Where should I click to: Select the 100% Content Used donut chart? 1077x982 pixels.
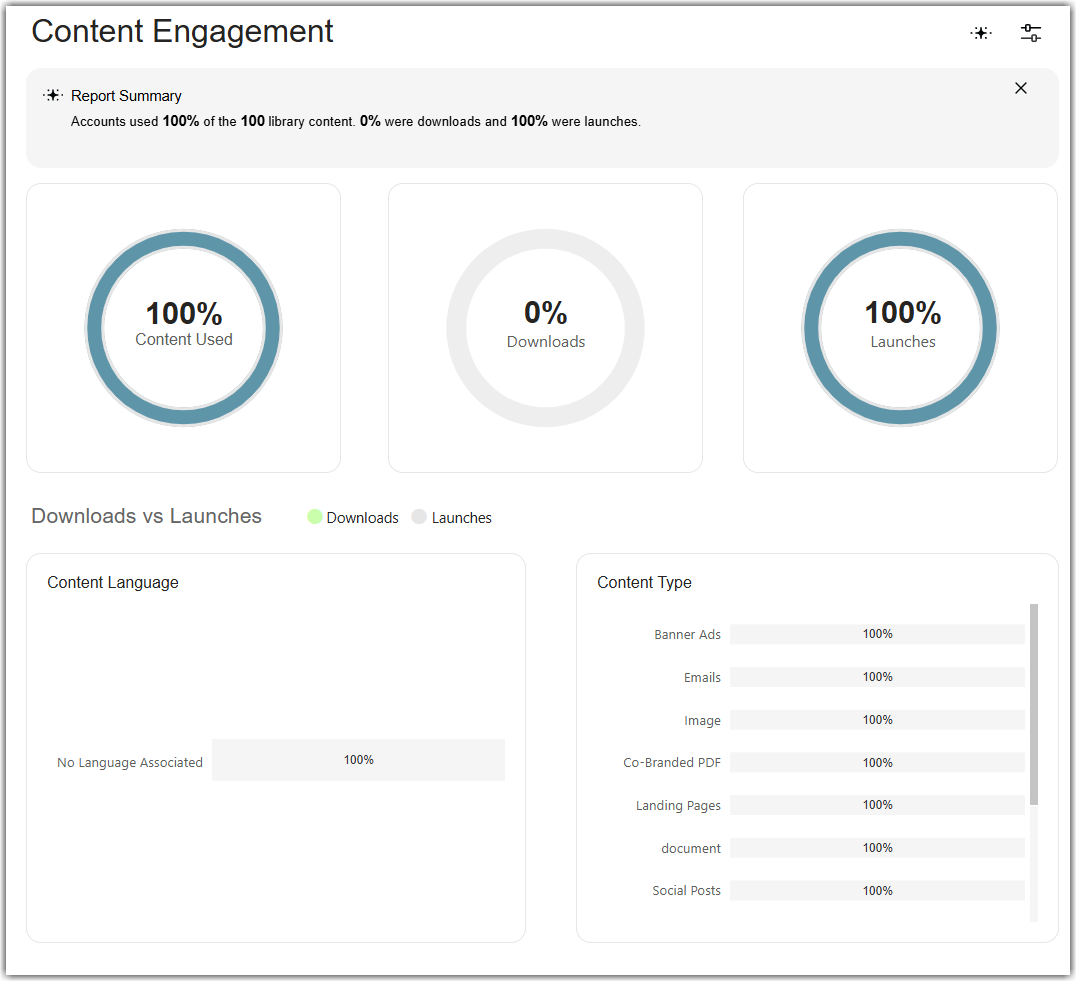point(183,328)
